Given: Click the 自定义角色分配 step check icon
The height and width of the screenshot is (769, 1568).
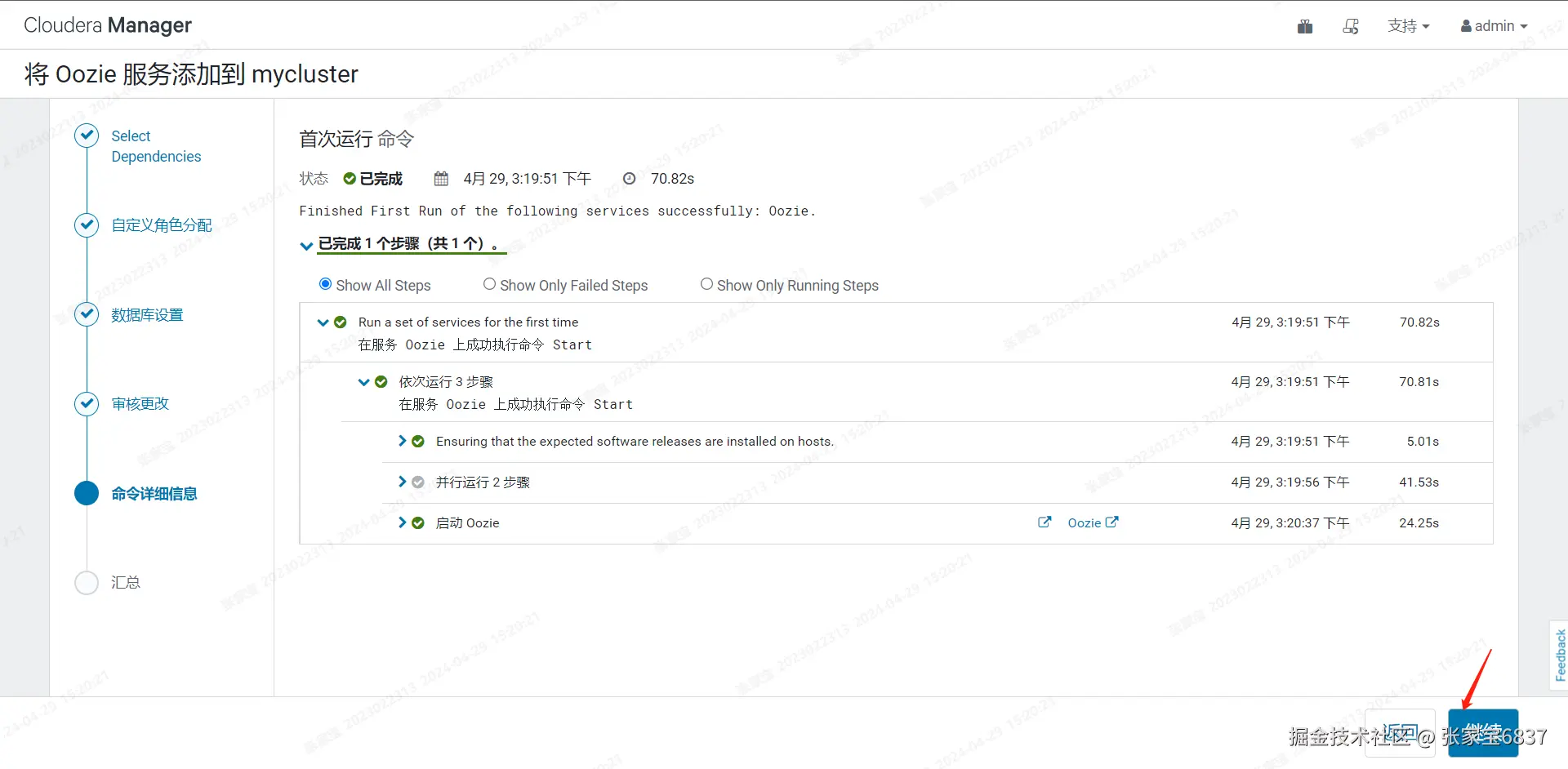Looking at the screenshot, I should 87,224.
